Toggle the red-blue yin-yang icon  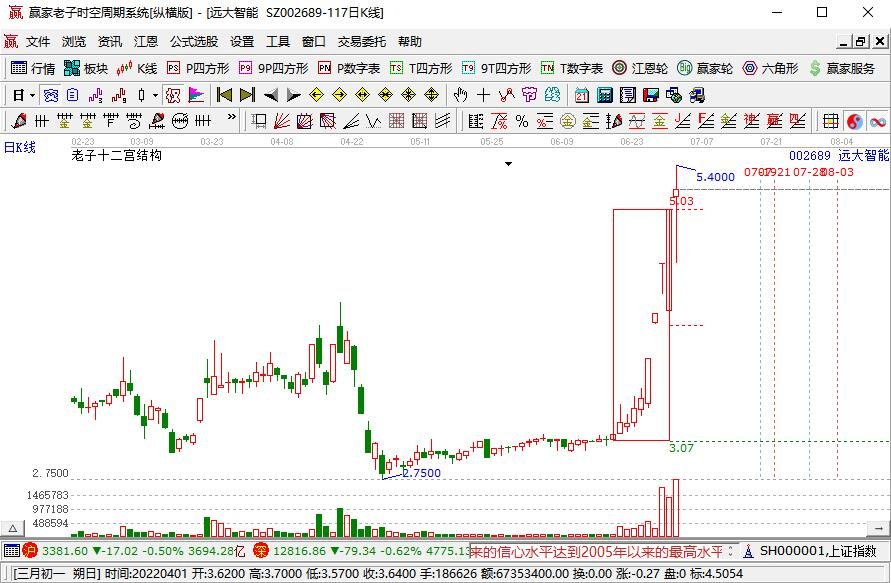854,120
